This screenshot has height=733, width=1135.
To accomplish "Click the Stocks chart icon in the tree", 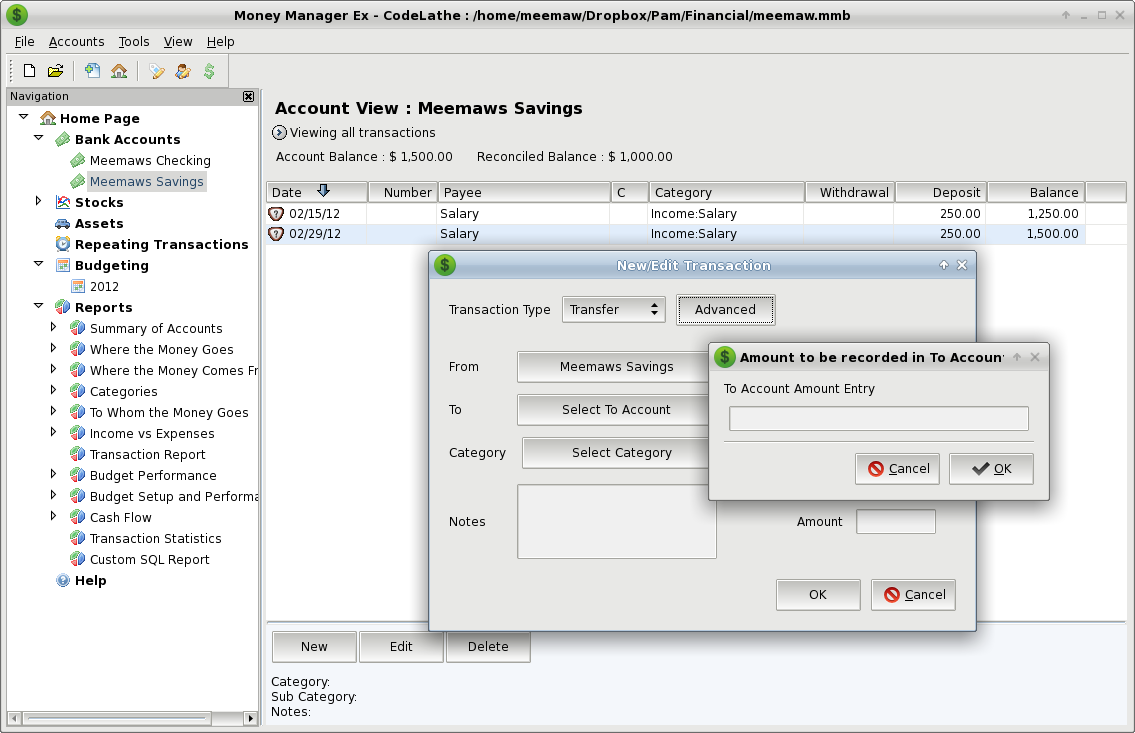I will tap(63, 203).
